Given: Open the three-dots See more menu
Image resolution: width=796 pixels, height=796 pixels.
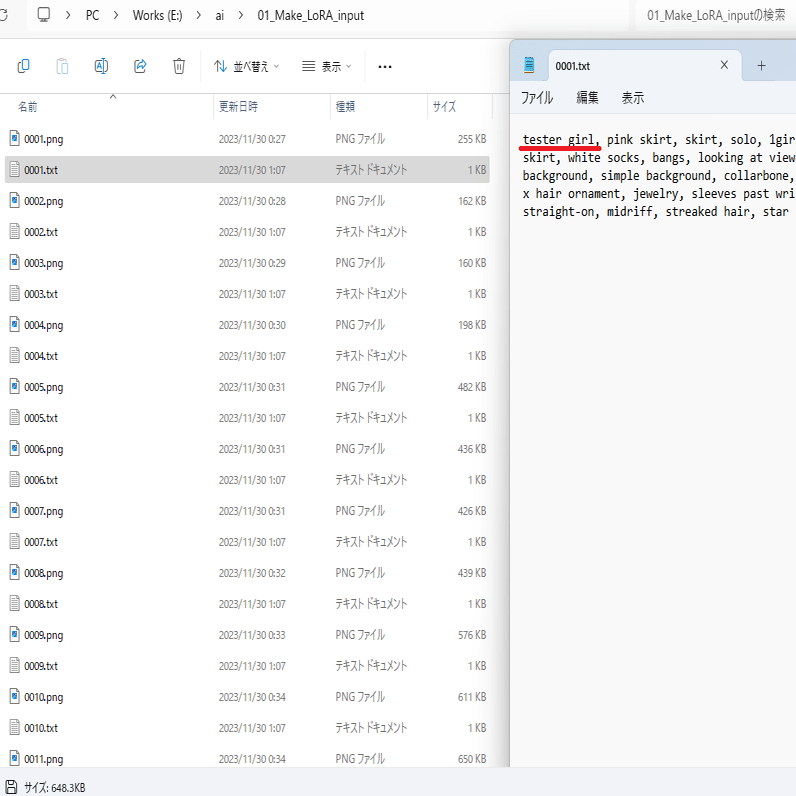Looking at the screenshot, I should point(385,67).
